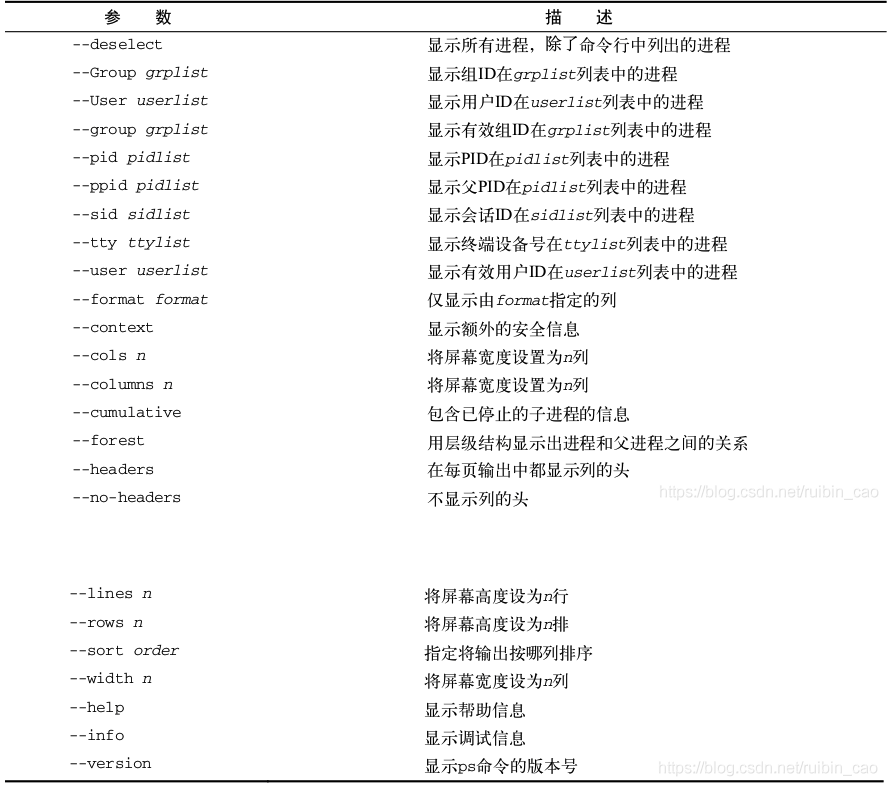
Task: Click description 用层级结构显示出进程和父进程之间的关系
Action: (x=588, y=443)
